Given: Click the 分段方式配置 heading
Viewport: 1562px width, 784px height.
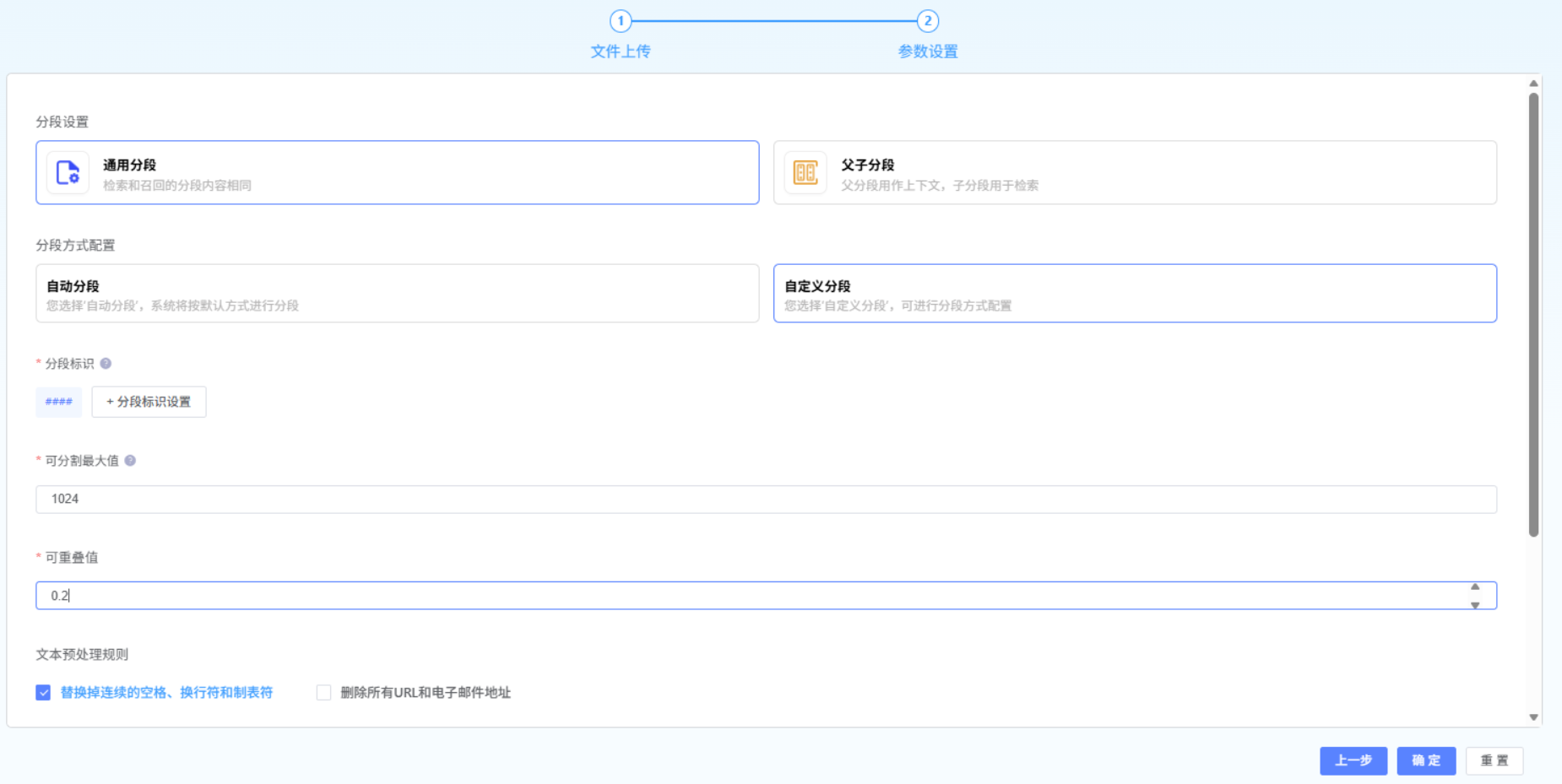Looking at the screenshot, I should 75,246.
